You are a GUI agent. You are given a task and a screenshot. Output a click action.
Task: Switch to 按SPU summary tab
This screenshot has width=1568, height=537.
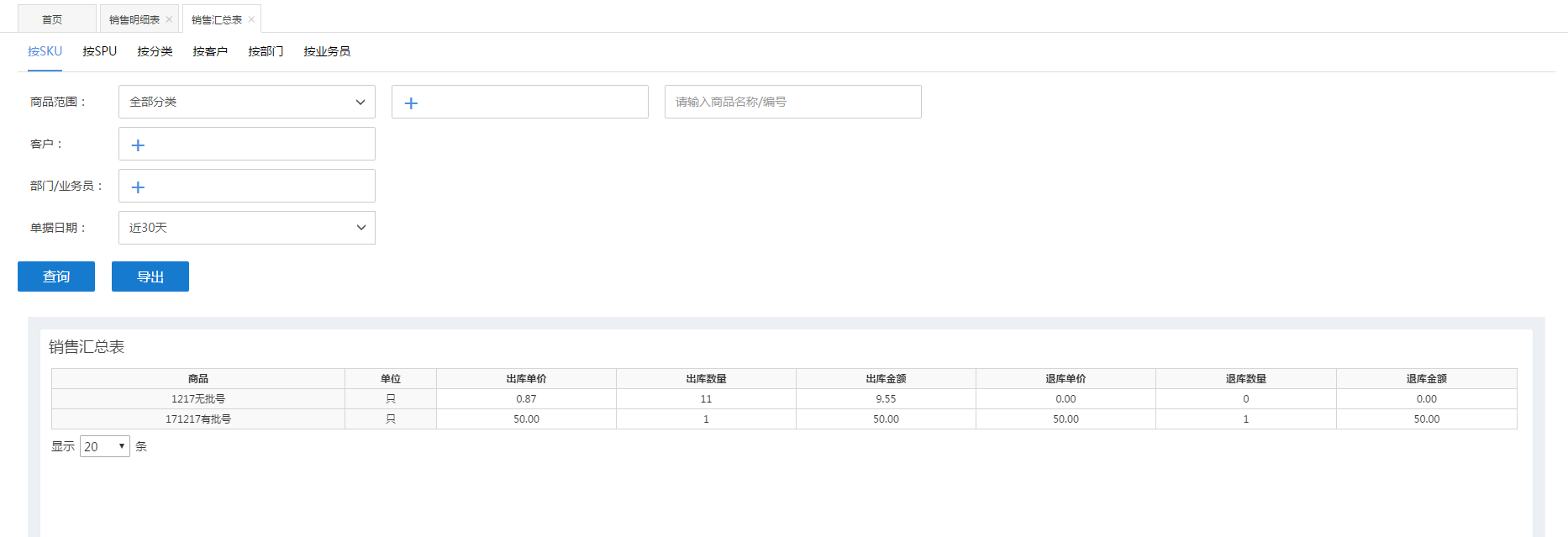point(100,51)
